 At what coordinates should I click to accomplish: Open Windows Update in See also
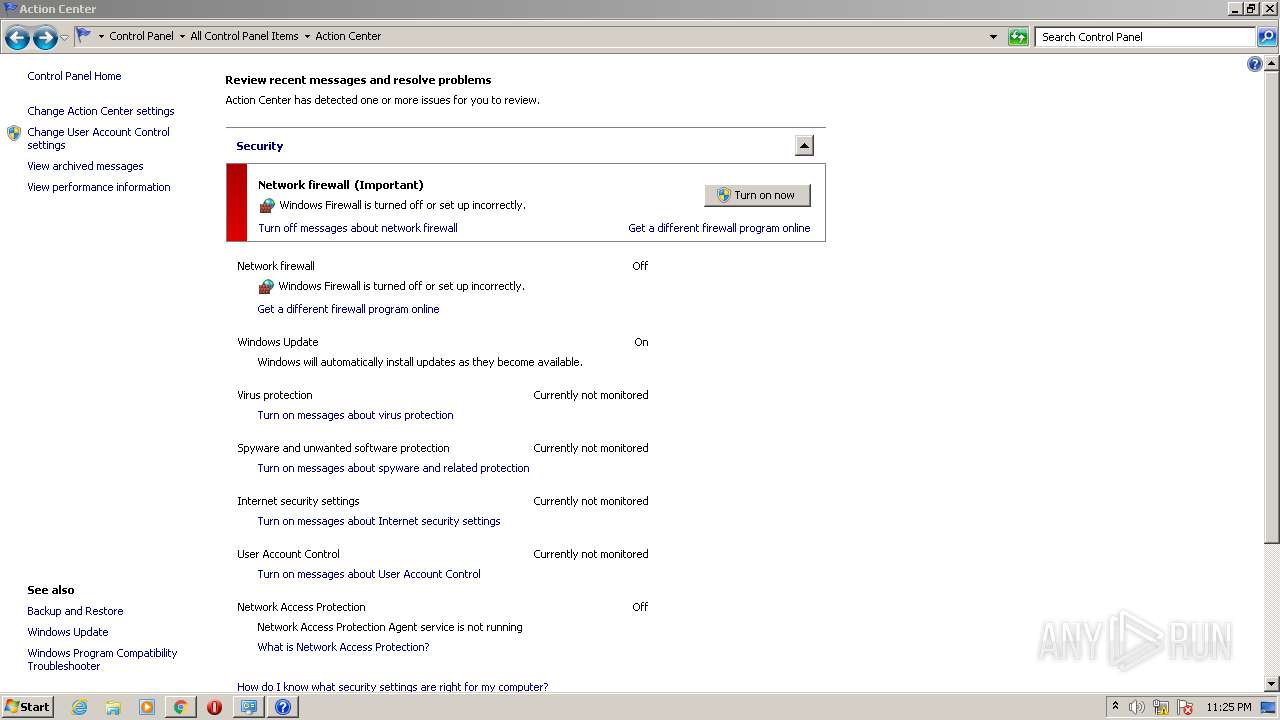68,632
